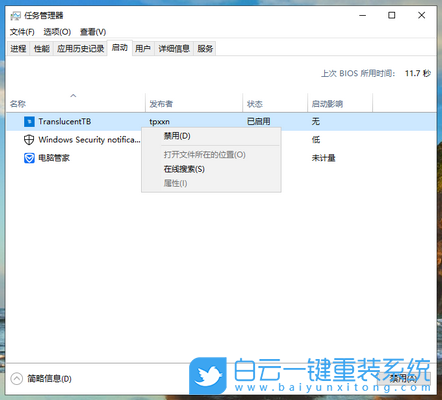Click the 电脑管家 blue shield icon
Screen dimensions: 442x400
pyautogui.click(x=29, y=158)
